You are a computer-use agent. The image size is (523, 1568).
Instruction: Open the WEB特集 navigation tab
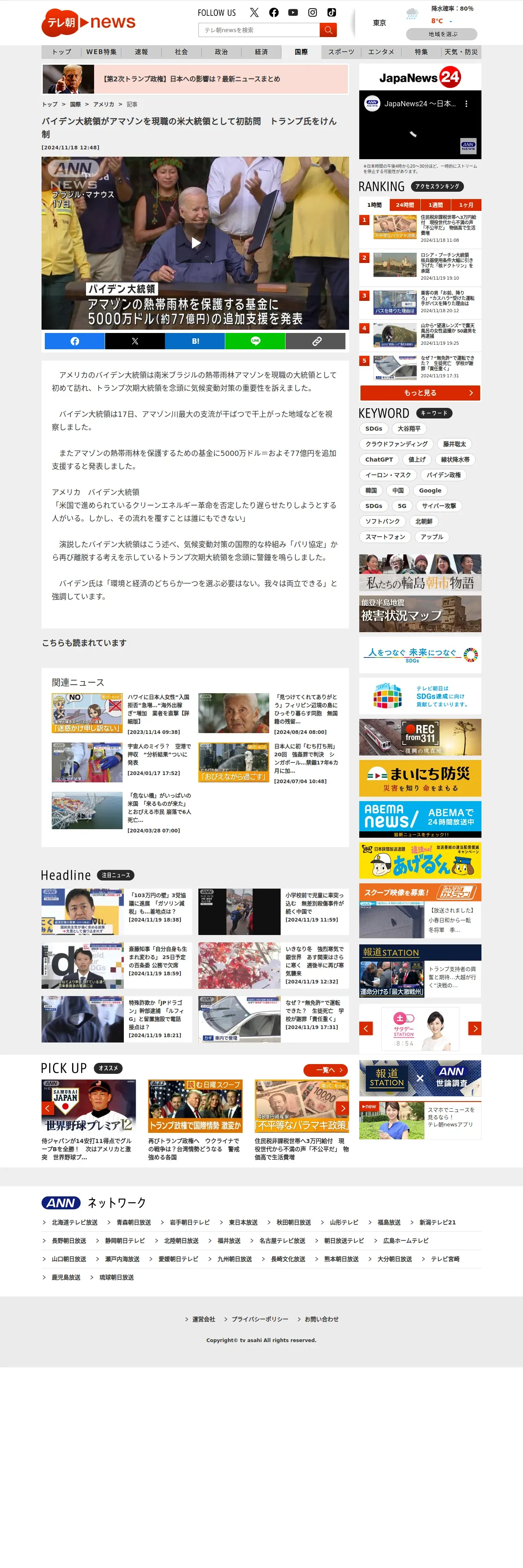pos(101,52)
